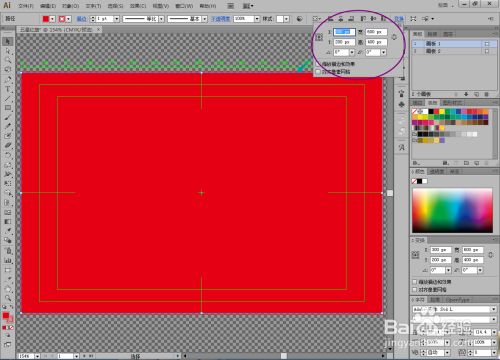This screenshot has width=500, height=360.
Task: Select the Selection (black arrow) tool
Action: coord(8,41)
